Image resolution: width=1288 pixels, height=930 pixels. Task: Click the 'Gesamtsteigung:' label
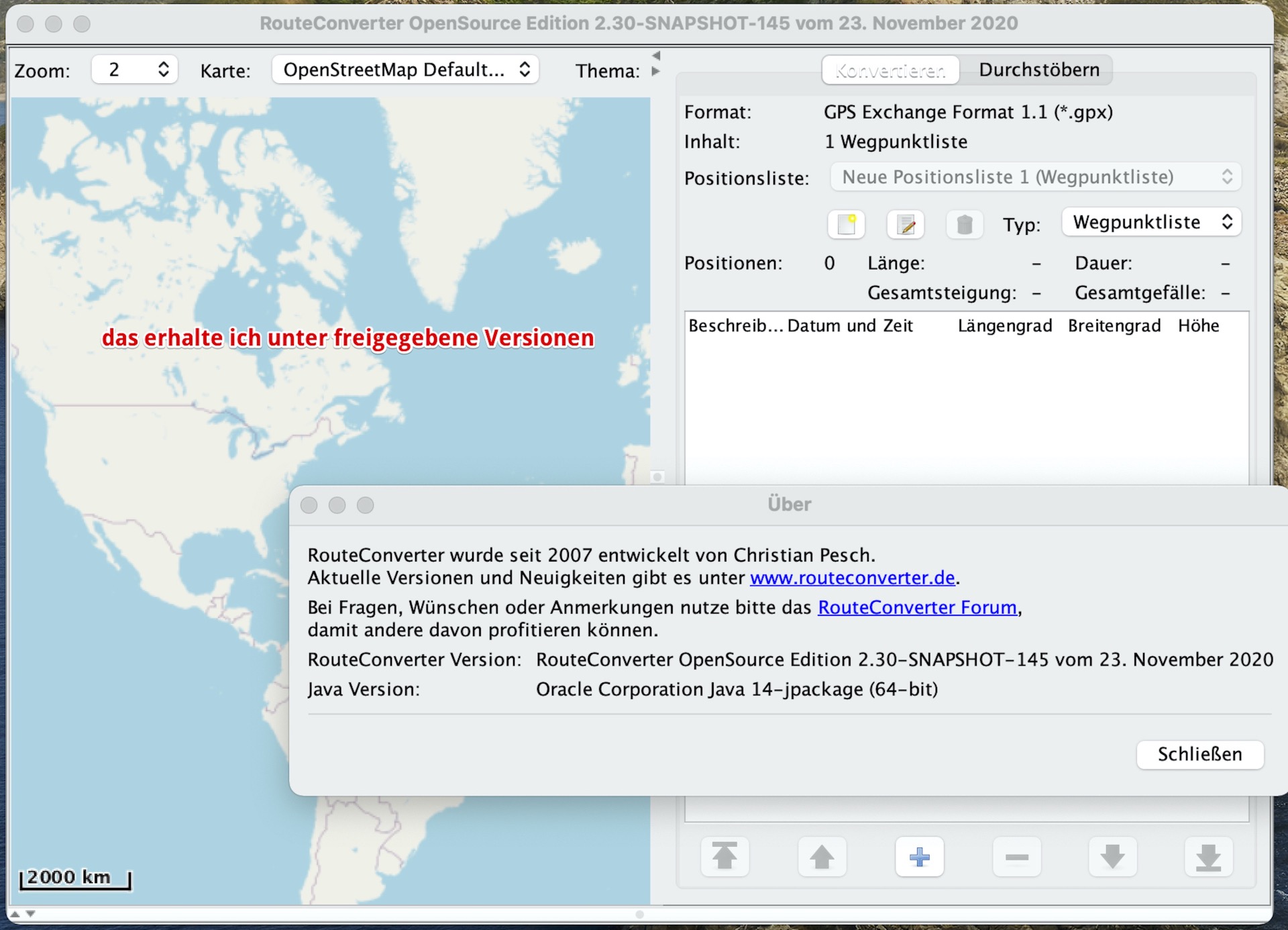[942, 293]
